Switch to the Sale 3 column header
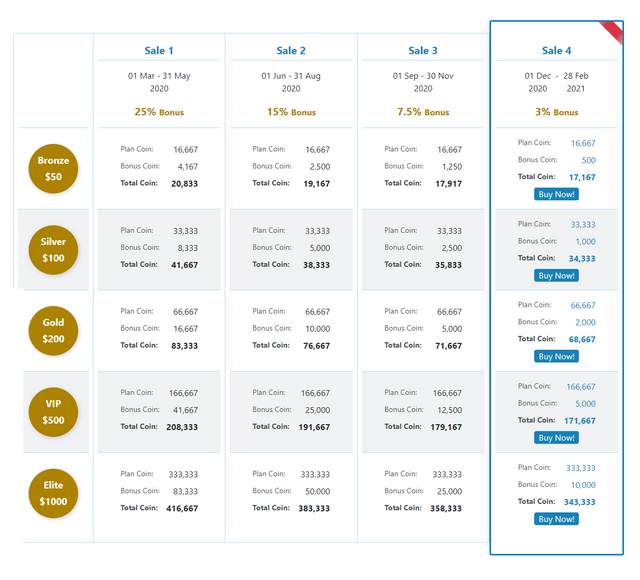Screen dimensions: 640x580 (x=423, y=51)
